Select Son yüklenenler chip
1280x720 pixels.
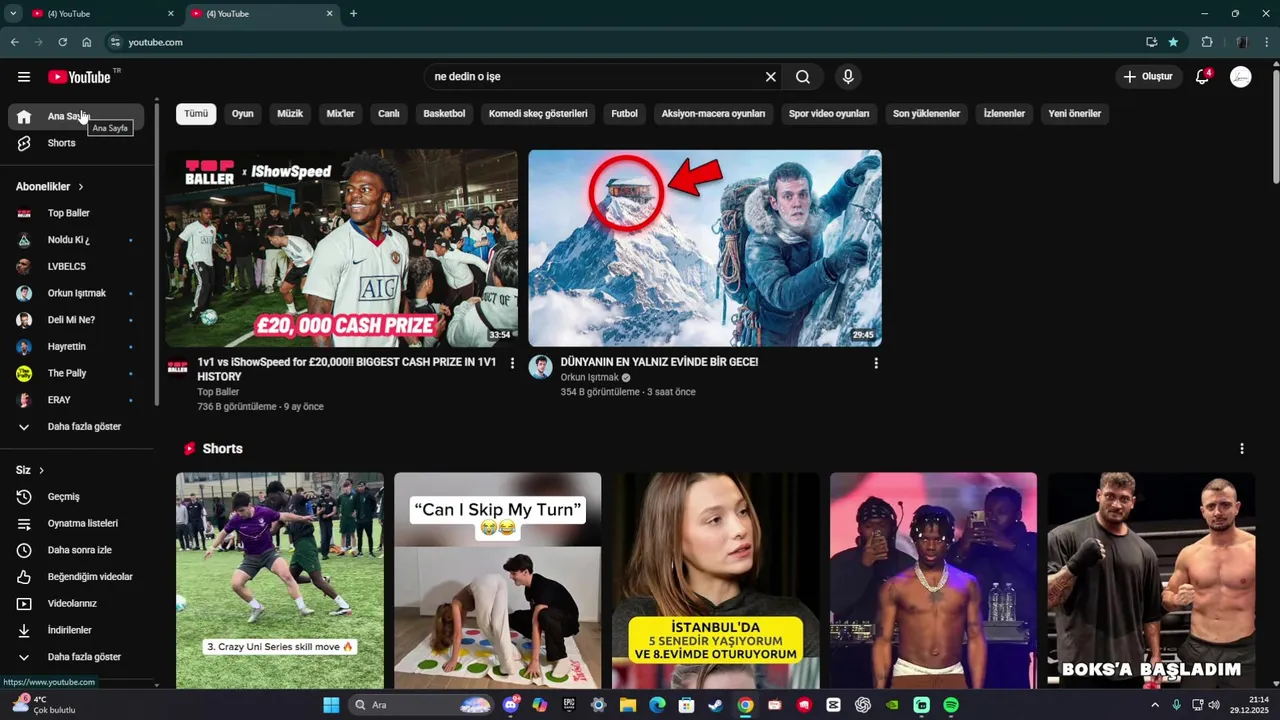point(926,114)
